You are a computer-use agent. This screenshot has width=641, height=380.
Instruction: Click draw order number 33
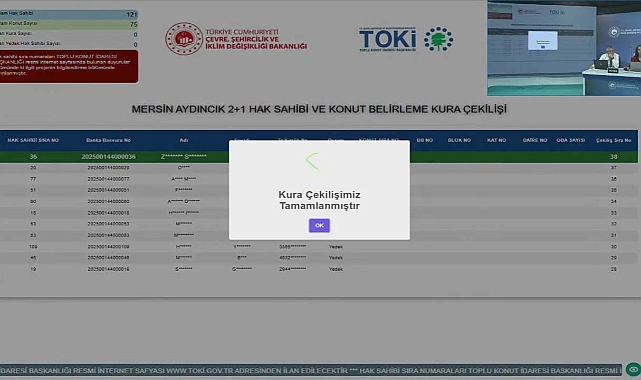tap(614, 213)
